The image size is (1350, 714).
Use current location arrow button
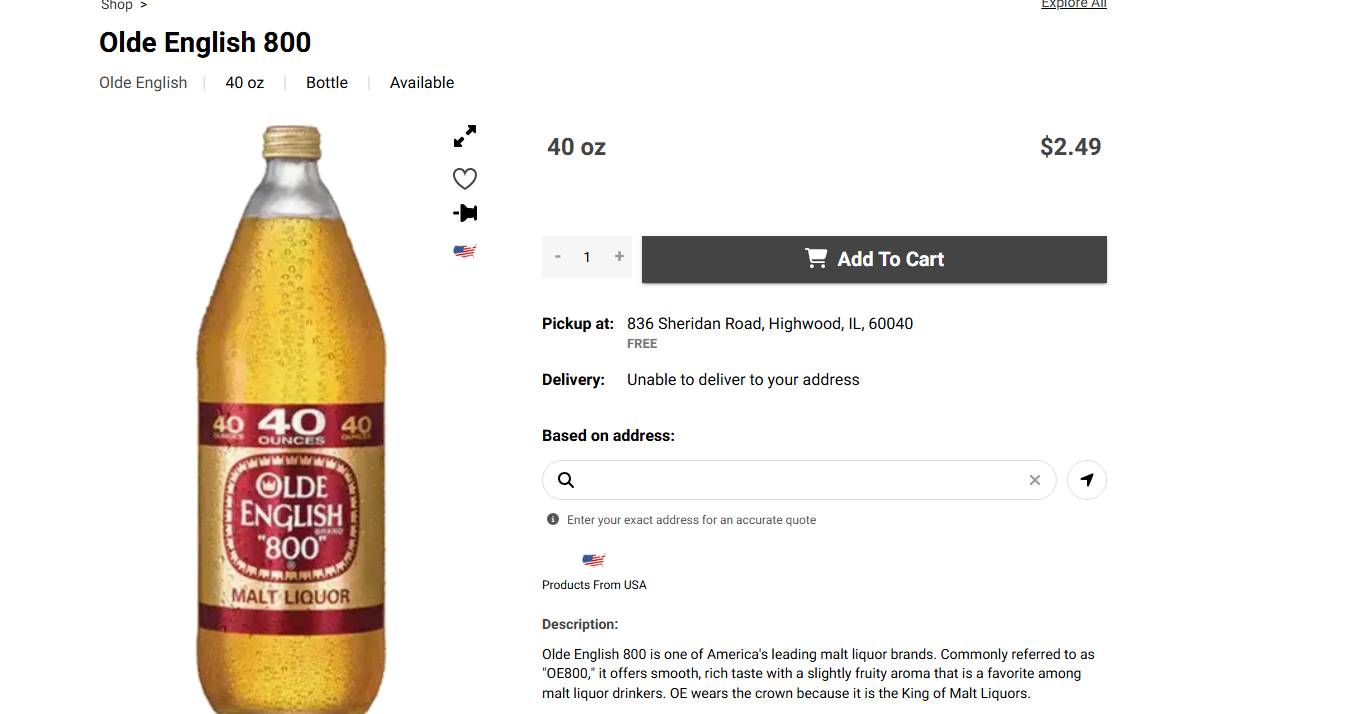[1087, 480]
